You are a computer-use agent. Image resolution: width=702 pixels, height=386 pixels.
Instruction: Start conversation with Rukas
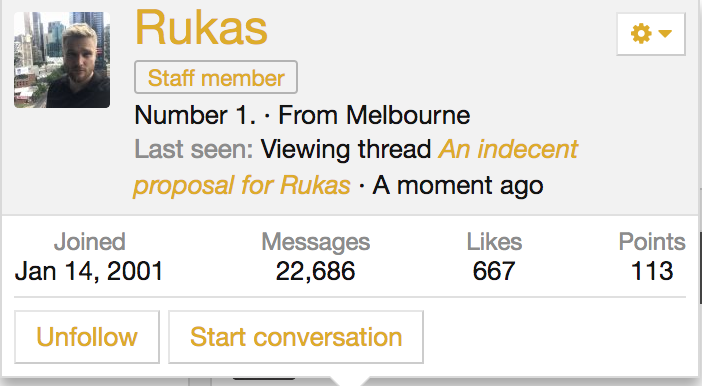(x=296, y=337)
